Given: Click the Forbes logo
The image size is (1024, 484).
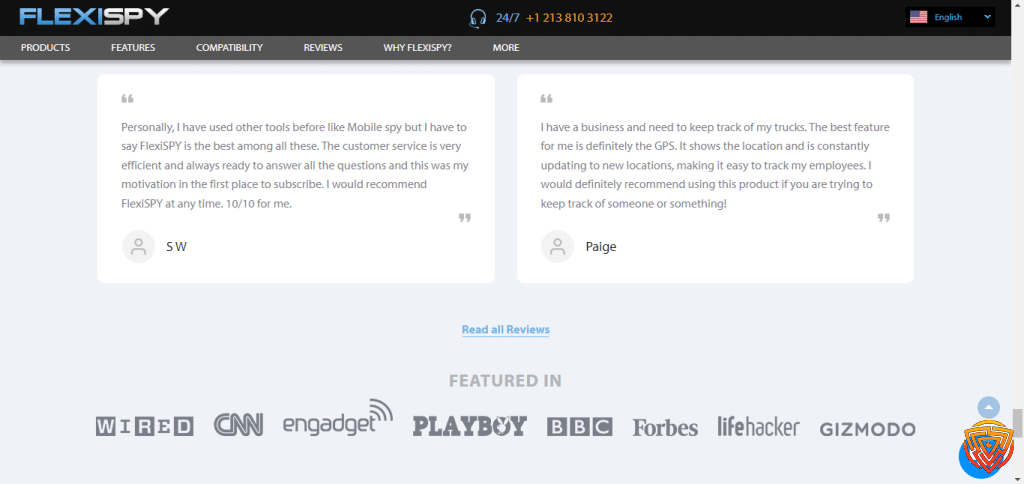Looking at the screenshot, I should pos(665,427).
